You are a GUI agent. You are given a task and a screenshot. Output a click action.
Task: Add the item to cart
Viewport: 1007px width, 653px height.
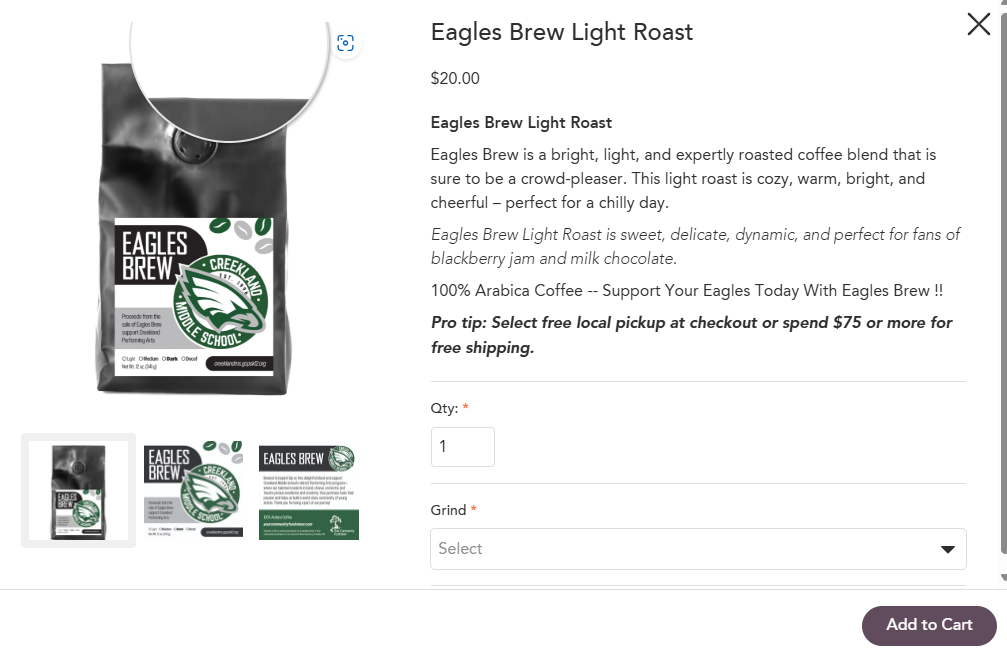(929, 625)
